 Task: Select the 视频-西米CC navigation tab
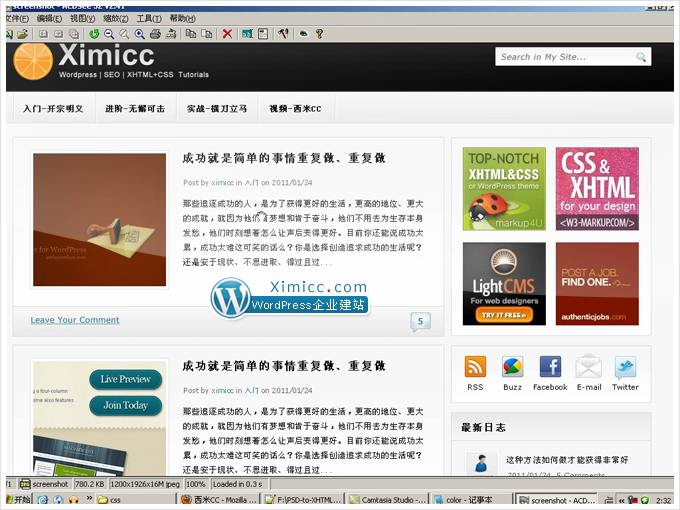(x=295, y=108)
